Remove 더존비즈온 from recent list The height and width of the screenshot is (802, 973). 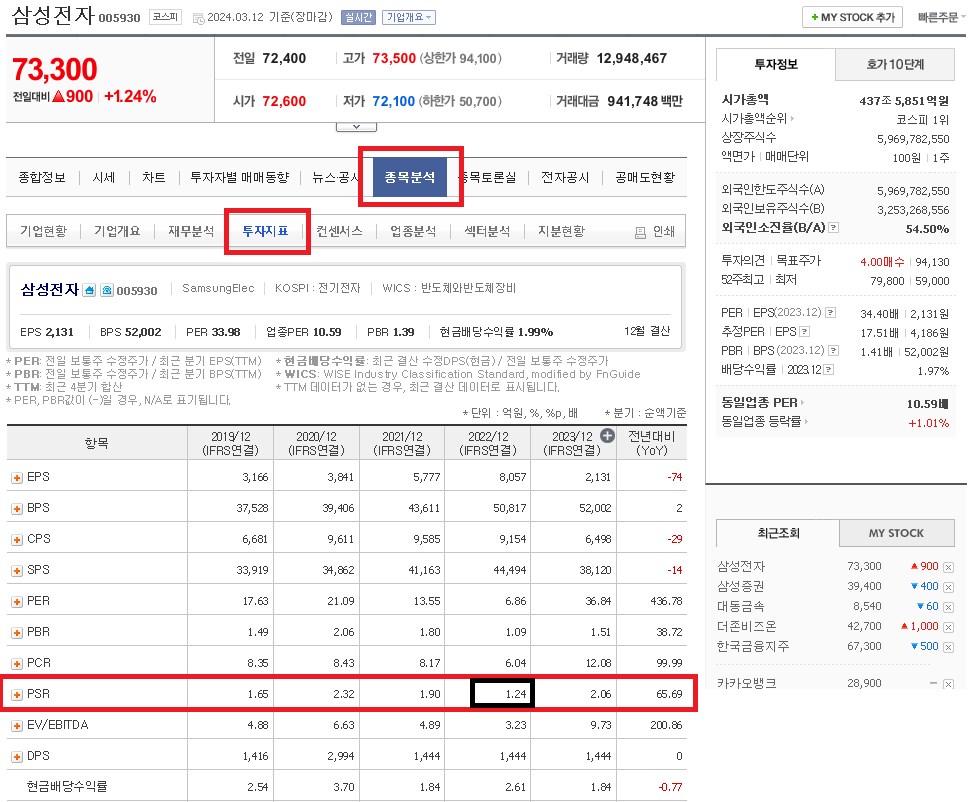[x=948, y=628]
